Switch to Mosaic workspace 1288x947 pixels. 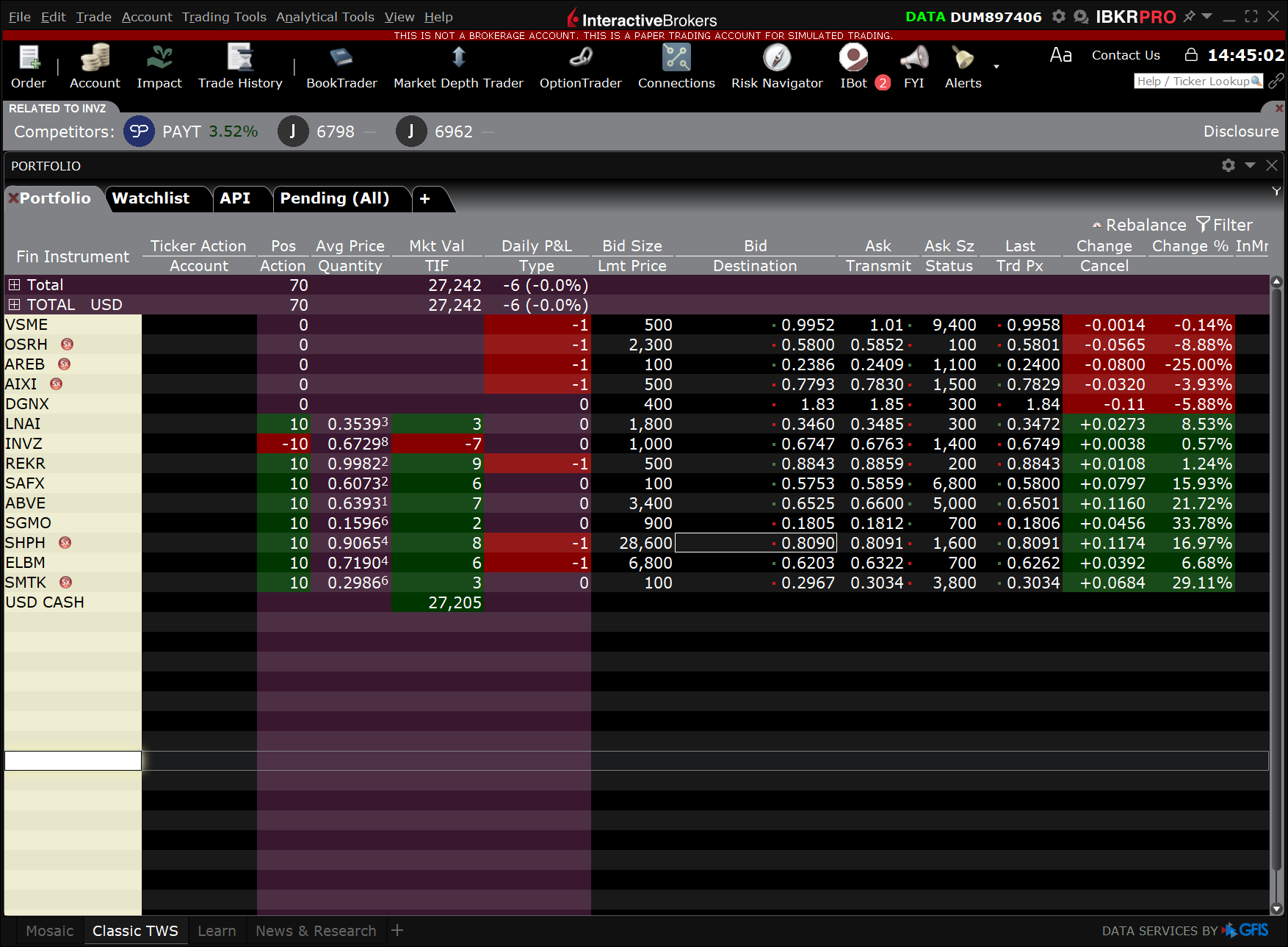(x=49, y=931)
